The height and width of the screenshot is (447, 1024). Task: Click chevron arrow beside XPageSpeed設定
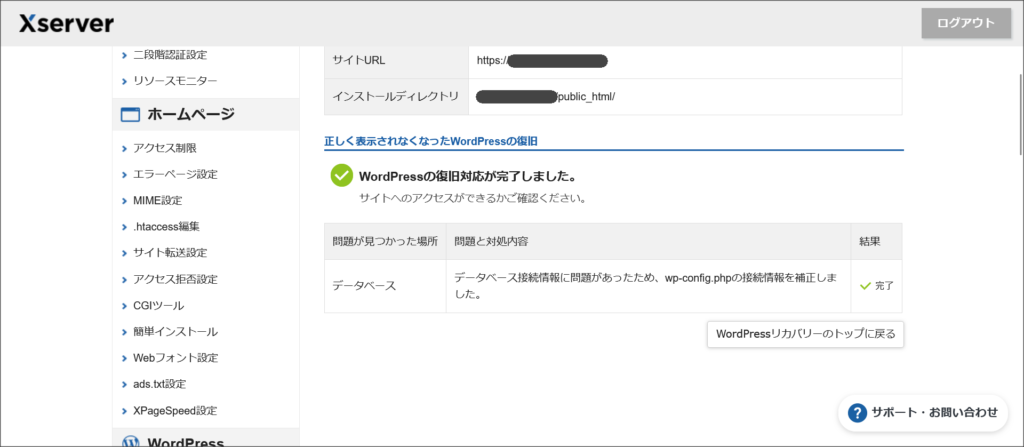coord(124,412)
